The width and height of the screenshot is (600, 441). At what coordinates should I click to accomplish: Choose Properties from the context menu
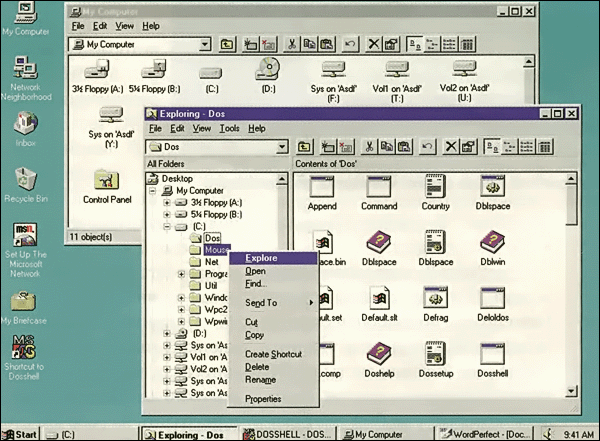263,399
